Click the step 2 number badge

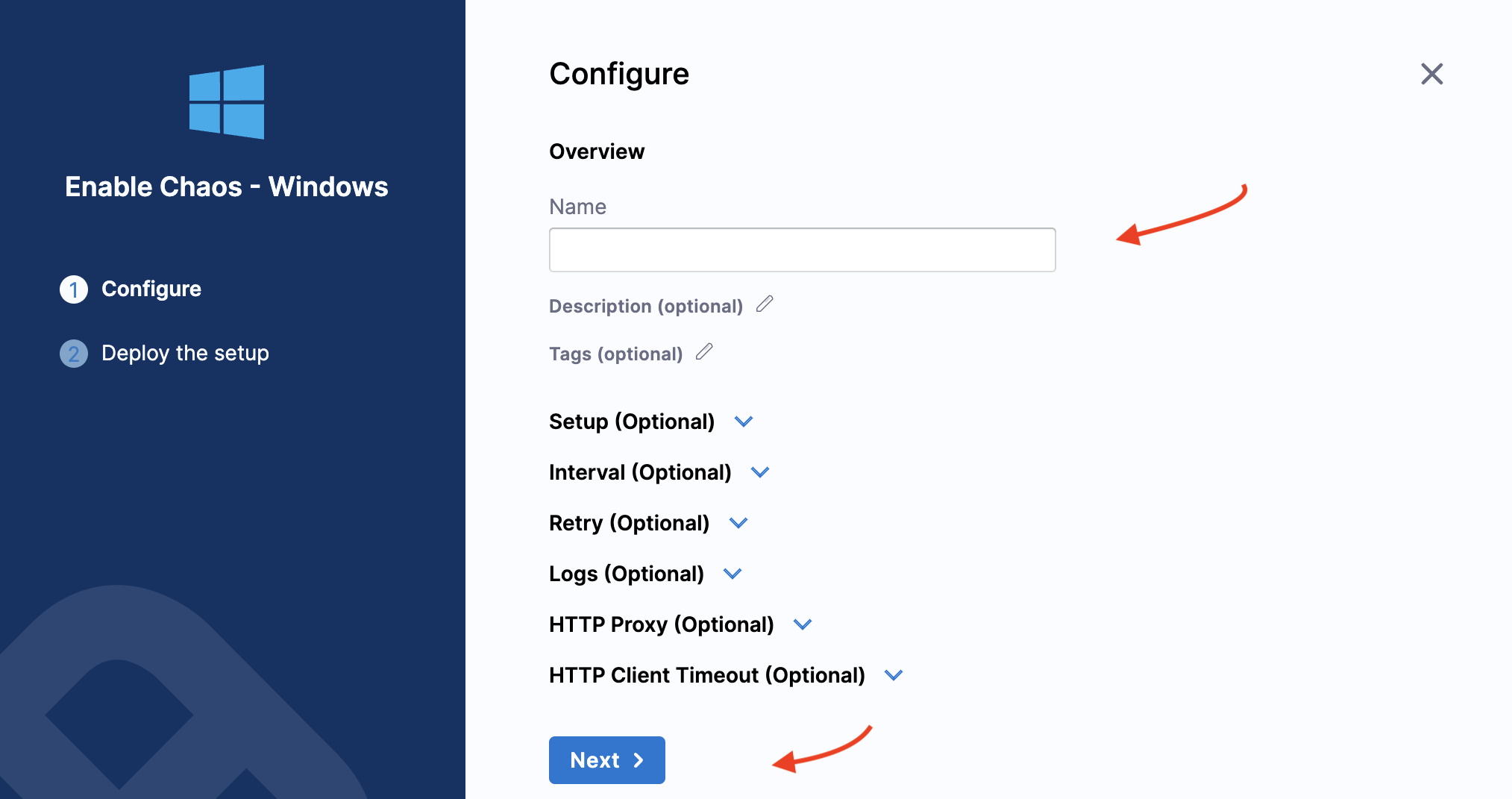coord(74,354)
